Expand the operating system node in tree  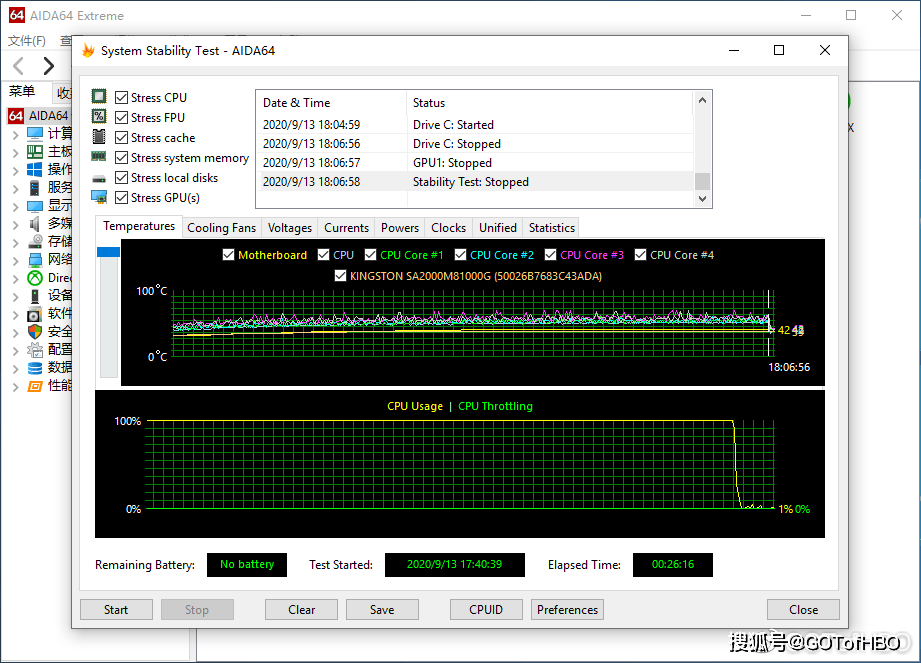(x=16, y=170)
